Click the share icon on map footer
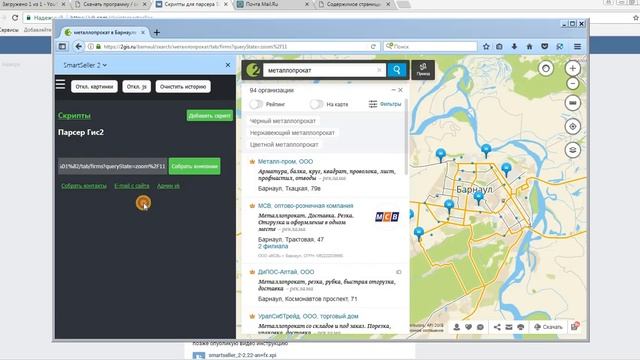This screenshot has width=640, height=360. (x=497, y=327)
